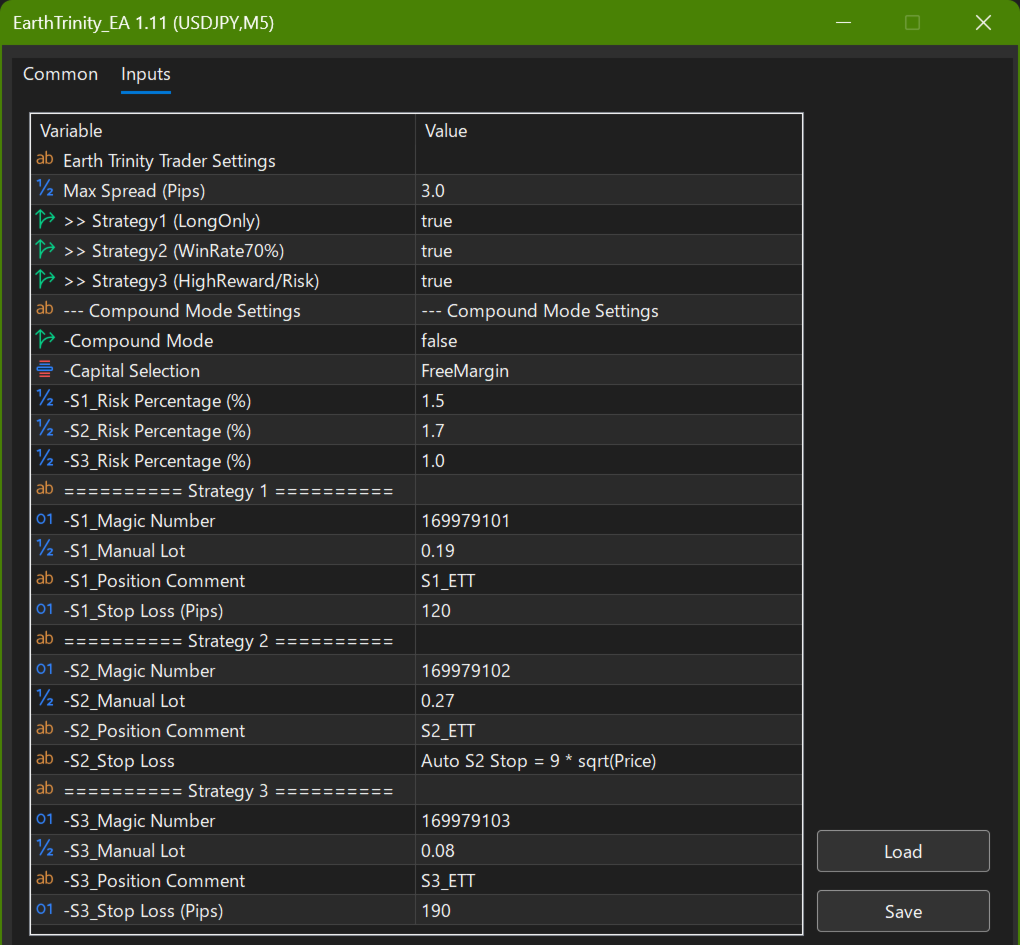This screenshot has width=1020, height=945.
Task: Click the bool icon beside Strategy1 (LongOnly)
Action: (45, 219)
